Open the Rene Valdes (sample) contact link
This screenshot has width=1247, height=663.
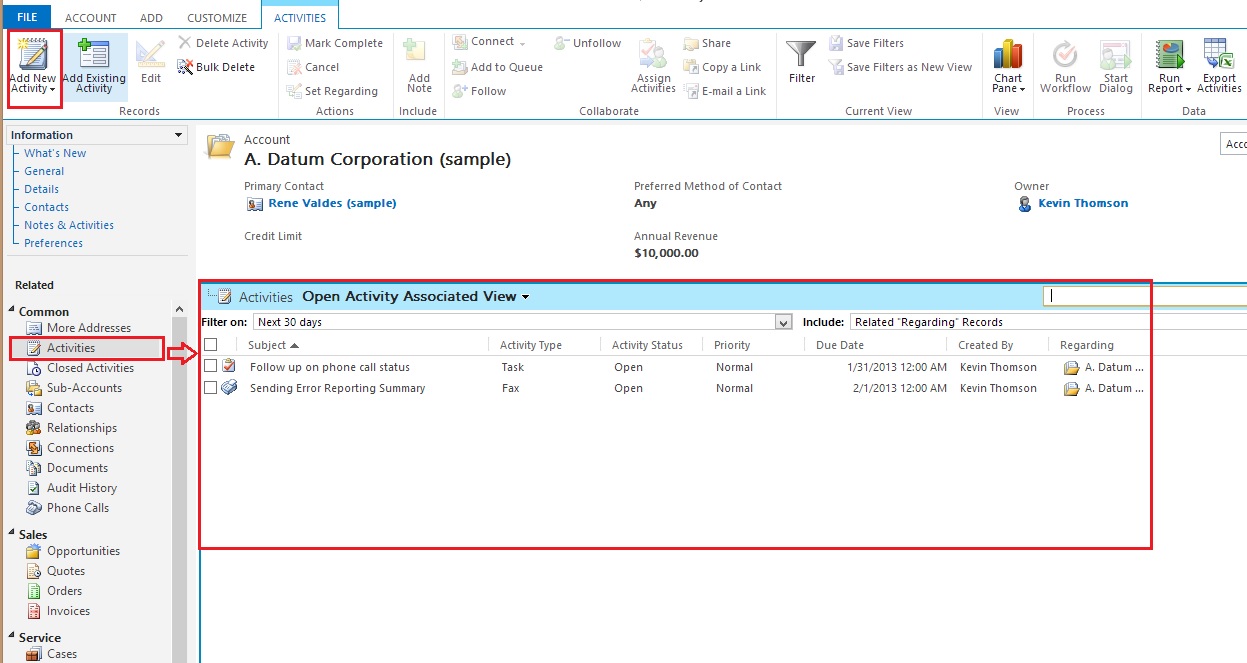point(332,203)
